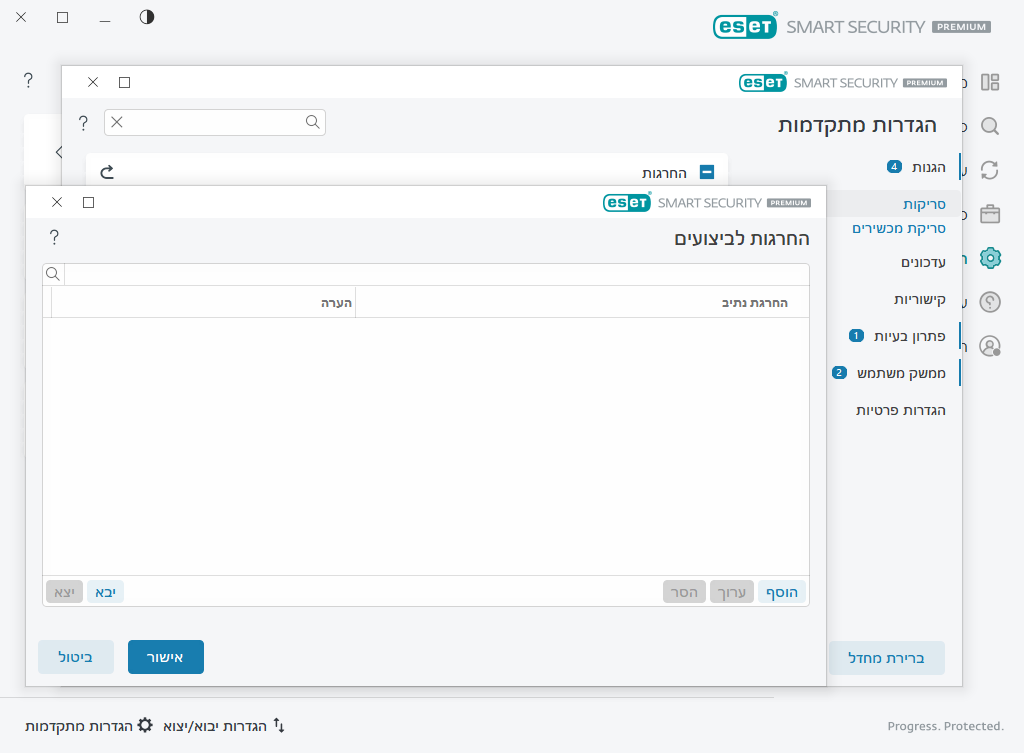Click the ערוך edit button
Image resolution: width=1024 pixels, height=753 pixels.
click(x=731, y=592)
